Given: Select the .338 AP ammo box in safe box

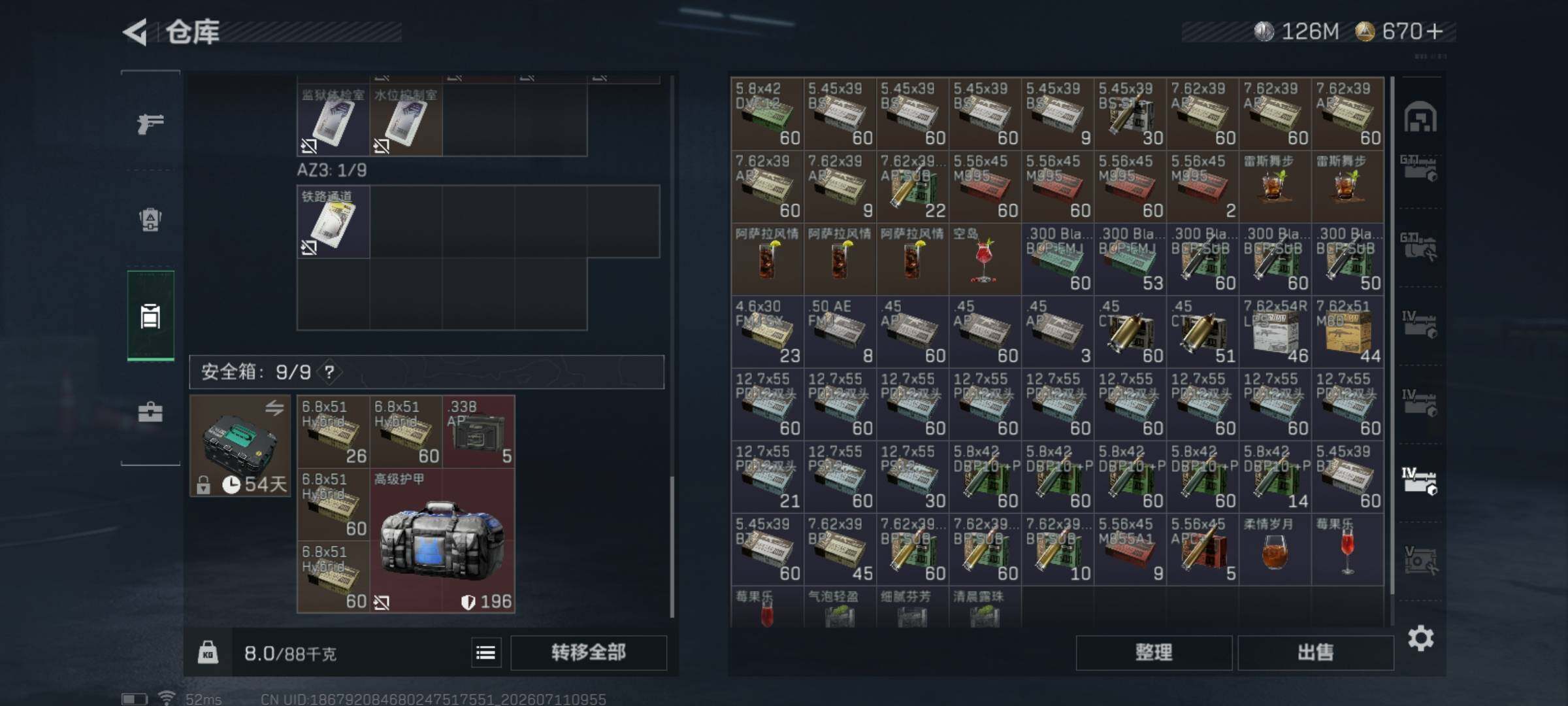Looking at the screenshot, I should 478,431.
